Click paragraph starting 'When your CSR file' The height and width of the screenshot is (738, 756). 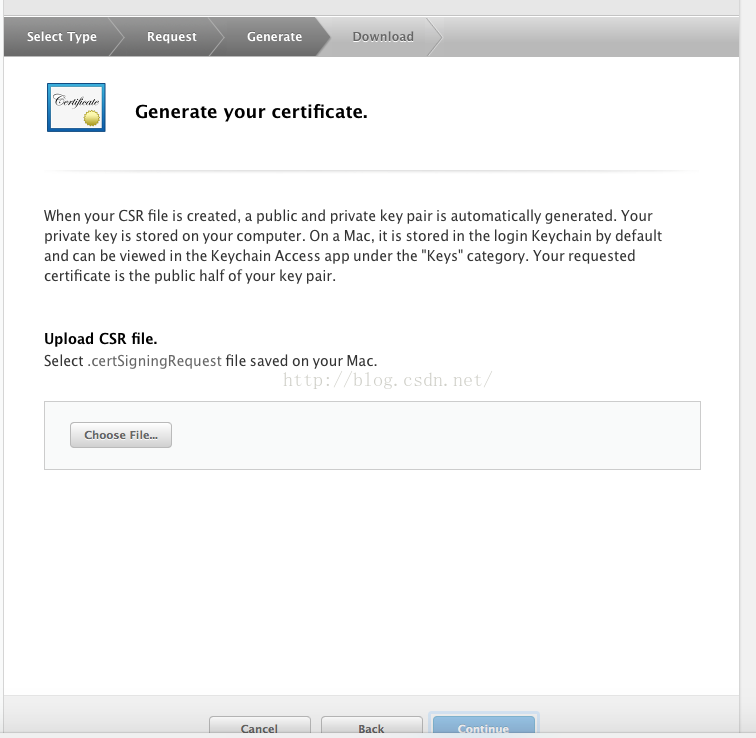353,246
